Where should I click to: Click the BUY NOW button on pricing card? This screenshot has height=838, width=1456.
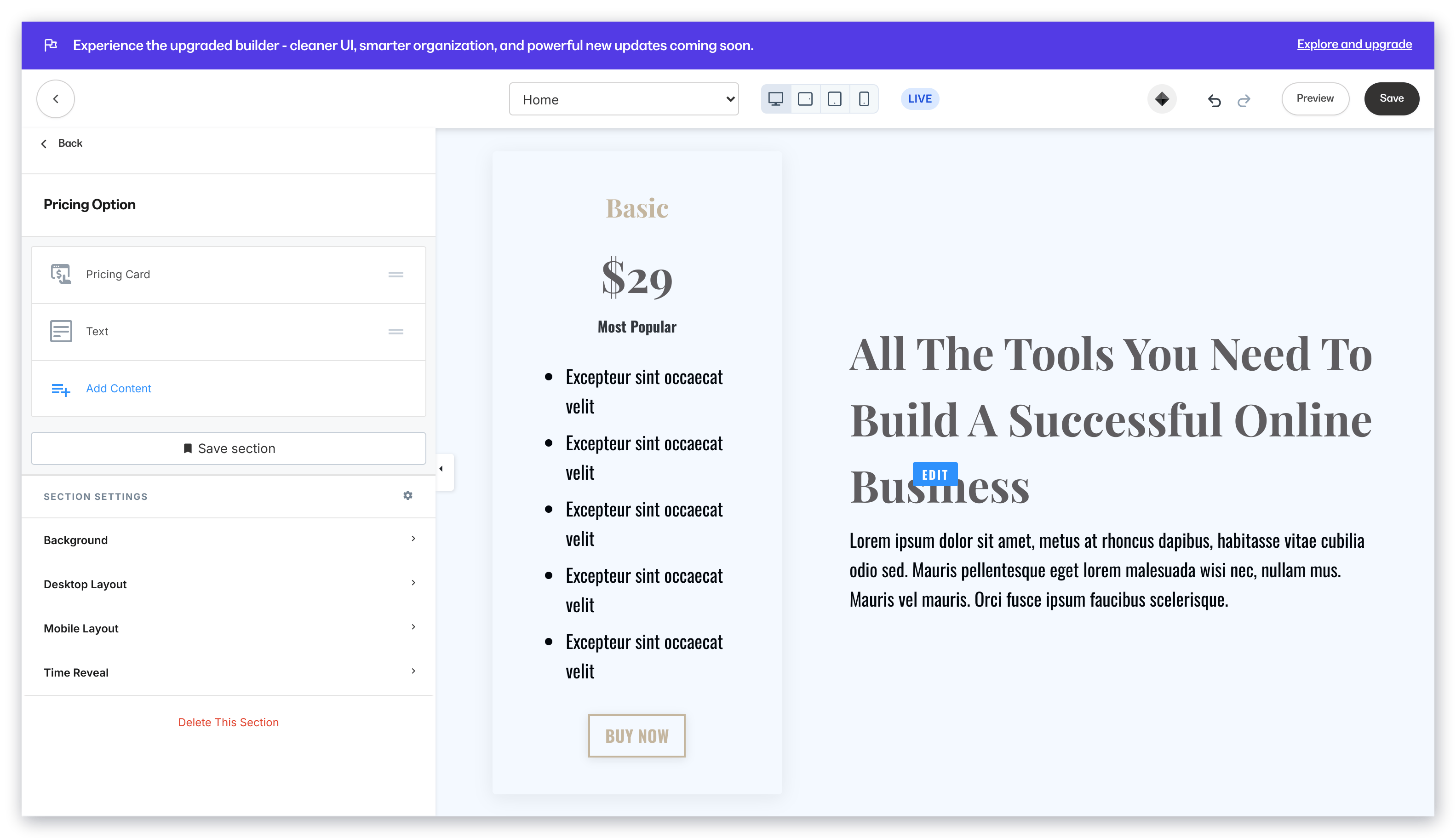coord(636,735)
